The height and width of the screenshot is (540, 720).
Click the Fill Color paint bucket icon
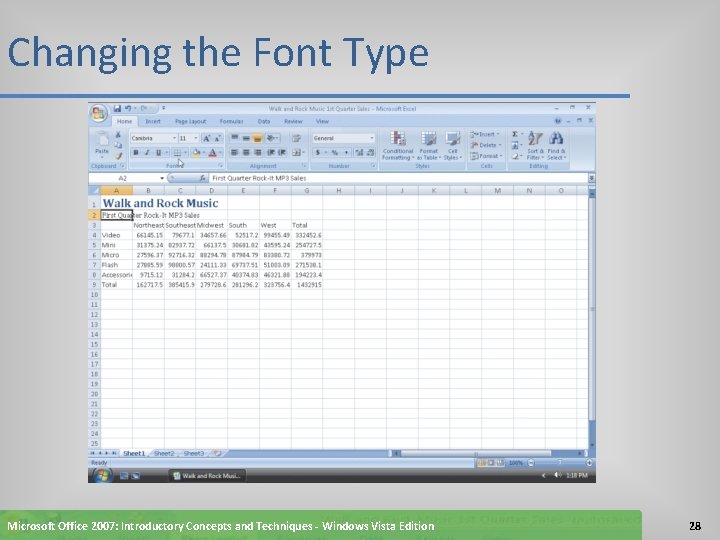(197, 152)
